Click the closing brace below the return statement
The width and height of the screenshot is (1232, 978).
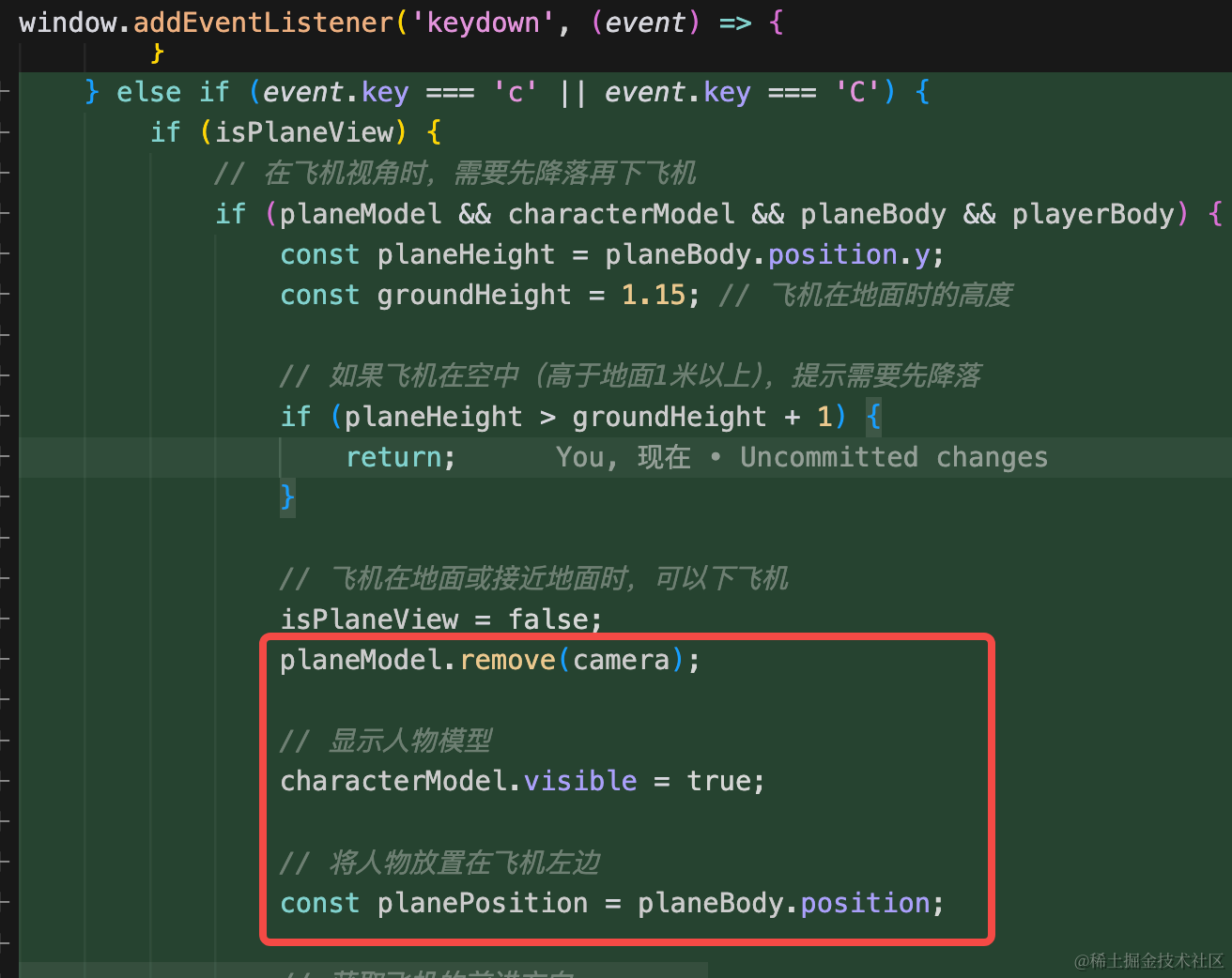point(287,497)
